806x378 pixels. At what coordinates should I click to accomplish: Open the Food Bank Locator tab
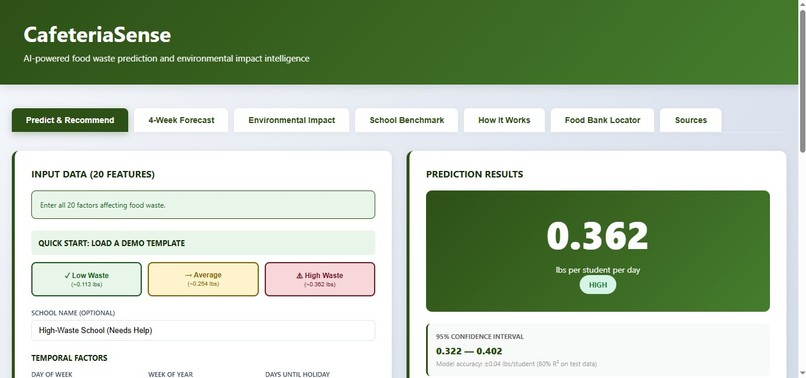(602, 120)
